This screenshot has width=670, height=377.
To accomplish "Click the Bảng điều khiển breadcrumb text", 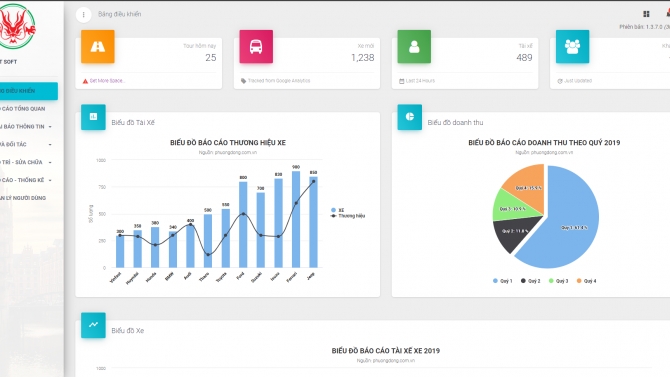I will 120,14.
